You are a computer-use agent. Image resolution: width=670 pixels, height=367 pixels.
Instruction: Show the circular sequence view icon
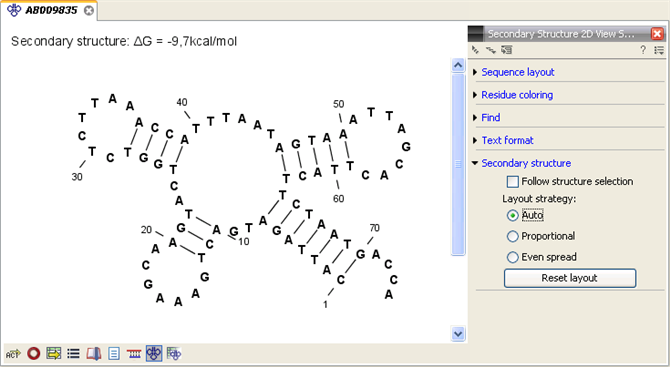click(33, 354)
